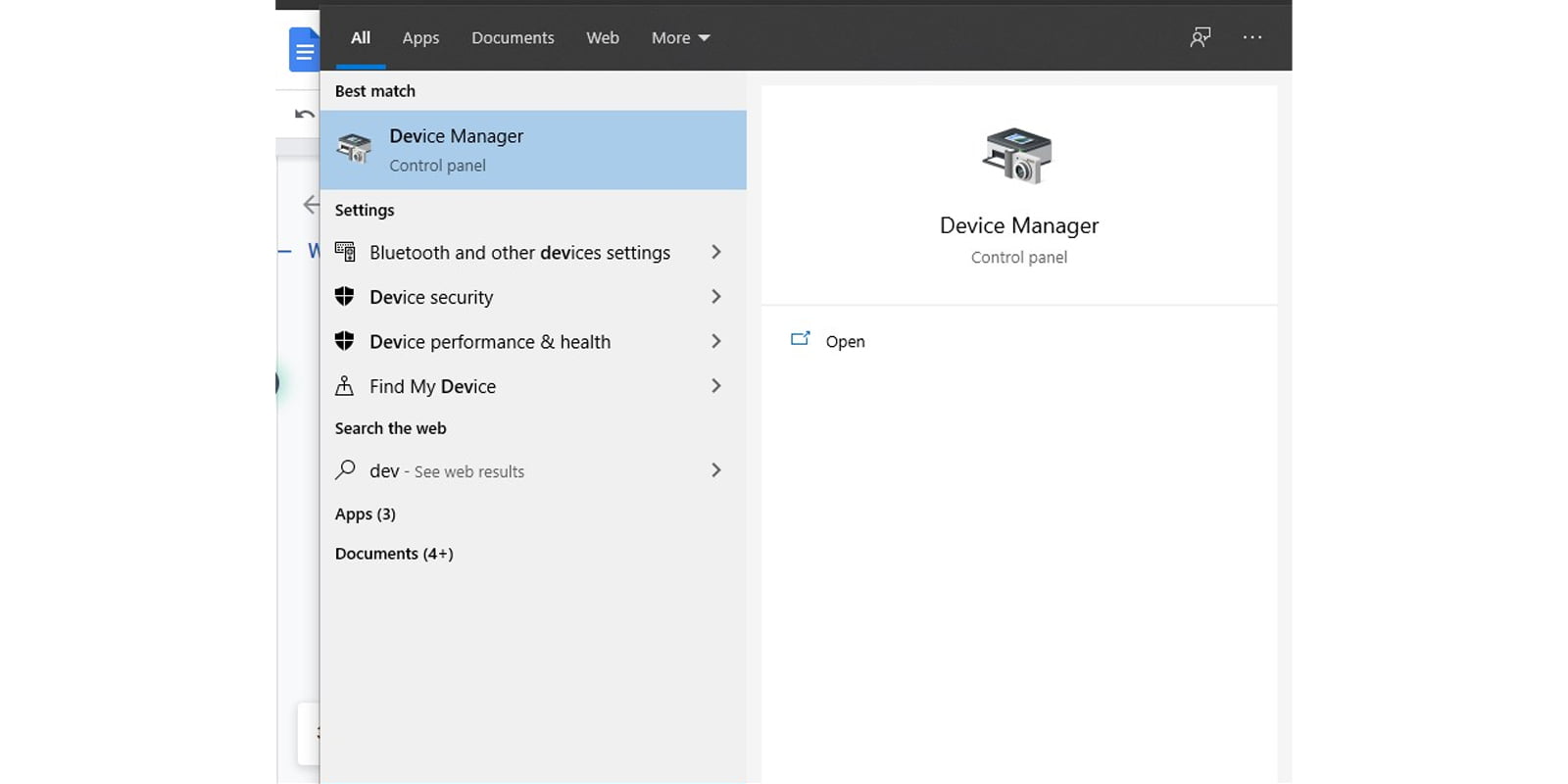Show the Apps (3) results group
1568x784 pixels.
point(366,514)
